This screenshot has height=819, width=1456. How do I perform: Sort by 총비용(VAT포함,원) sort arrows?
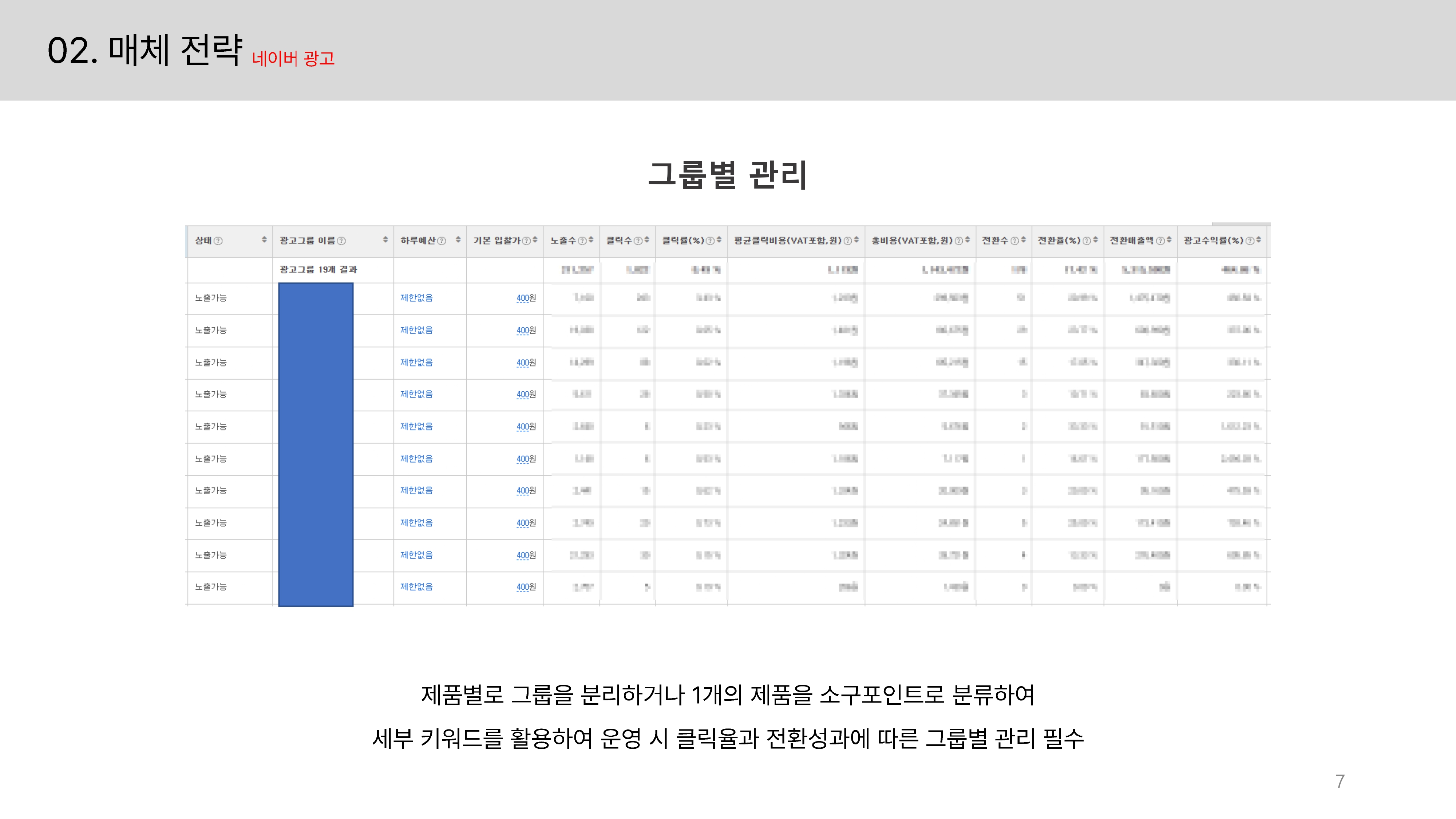[967, 240]
